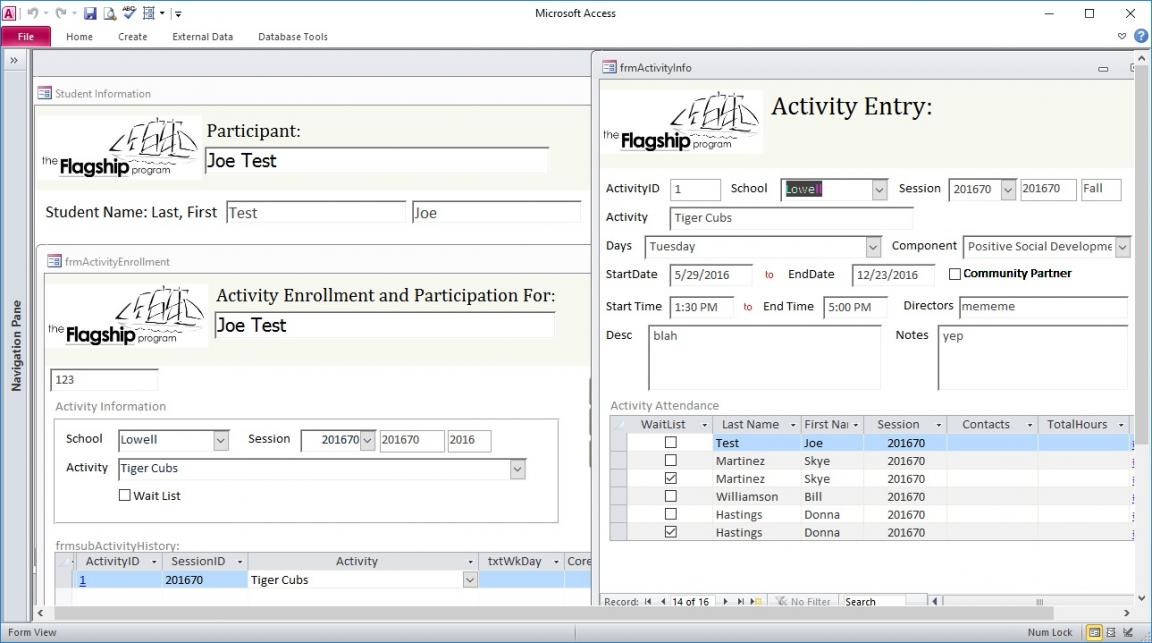Switch to Design View in status bar
The height and width of the screenshot is (643, 1152).
click(1128, 632)
